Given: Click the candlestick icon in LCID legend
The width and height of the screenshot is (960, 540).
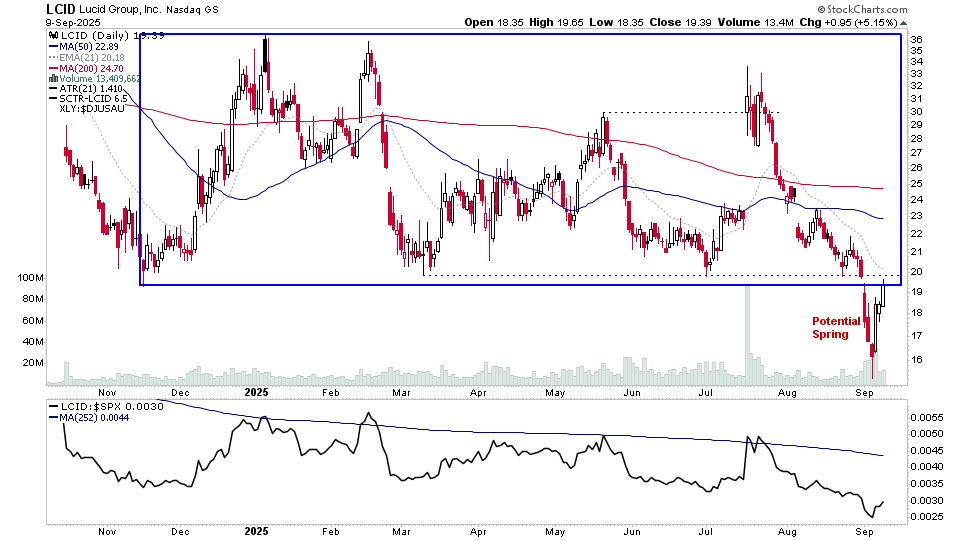Looking at the screenshot, I should tap(54, 36).
